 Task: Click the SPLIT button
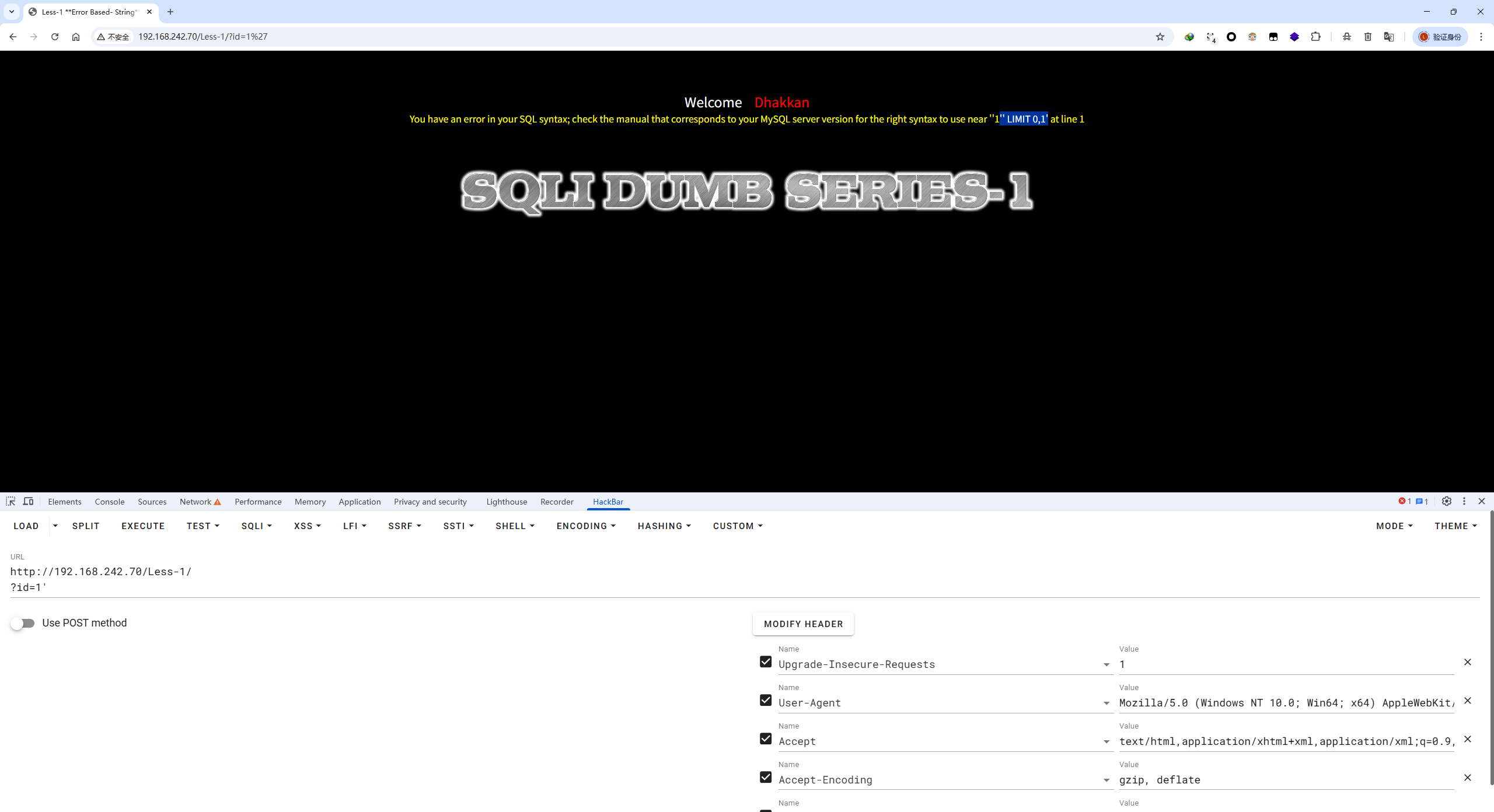[x=86, y=526]
